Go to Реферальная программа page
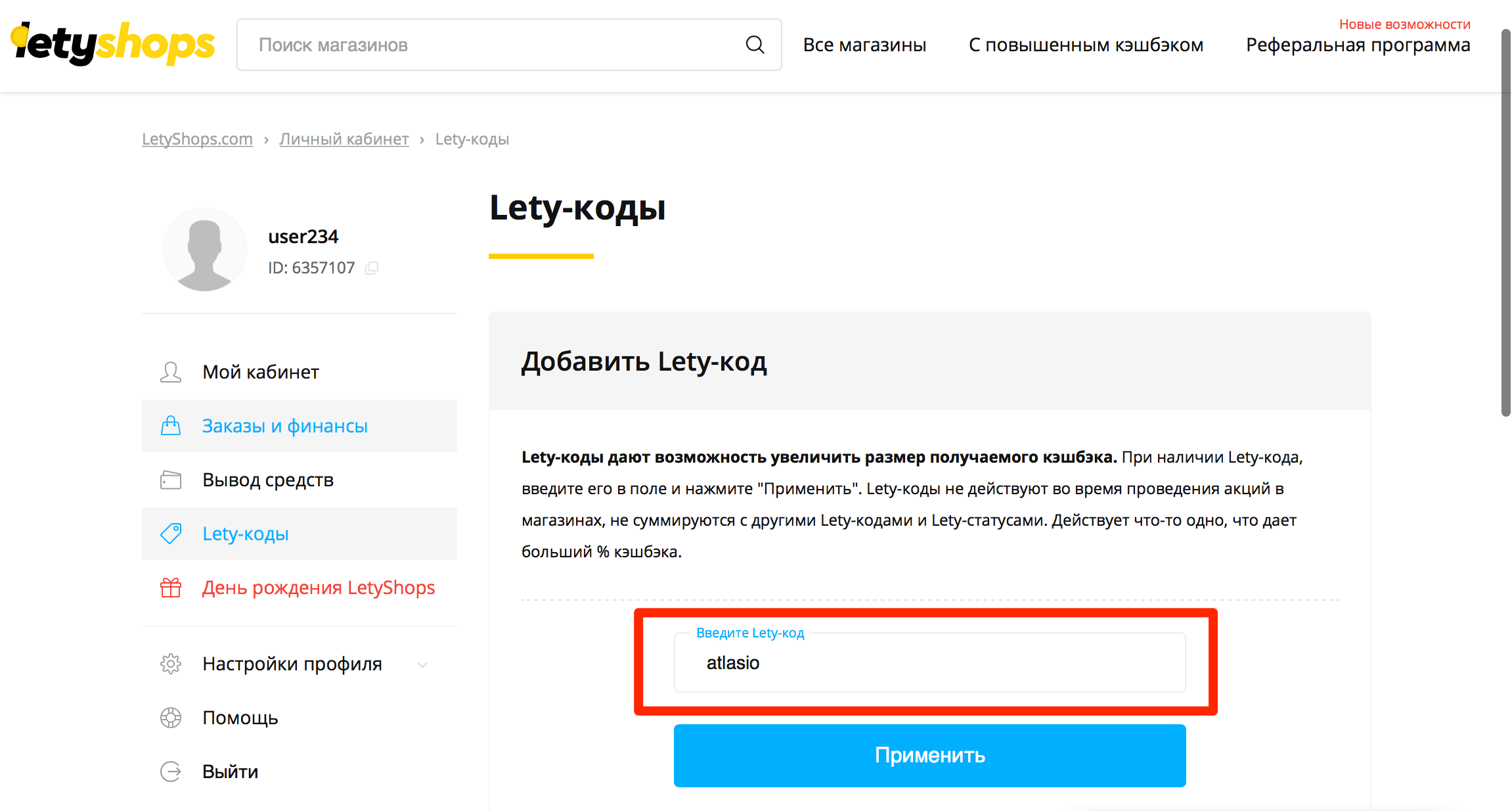 1358,45
